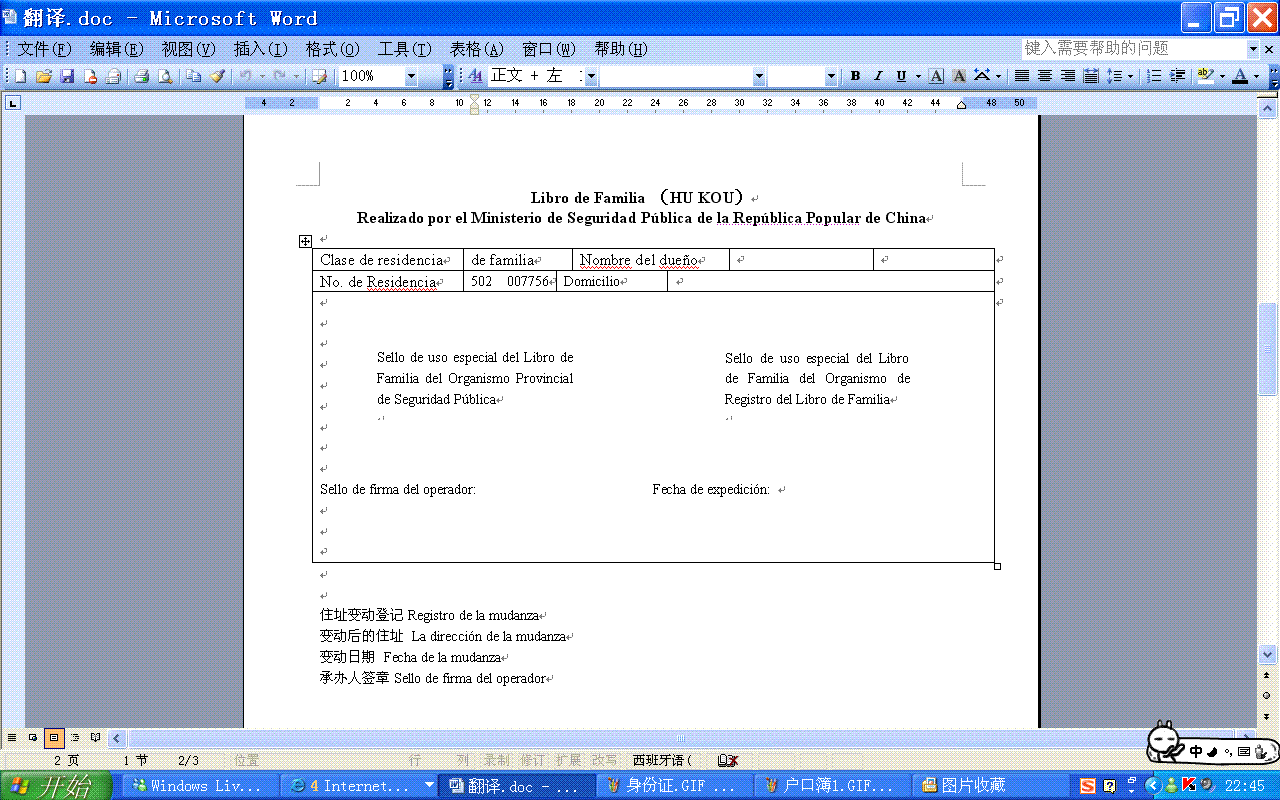
Task: Center-align text using the toolbar icon
Action: (1045, 76)
